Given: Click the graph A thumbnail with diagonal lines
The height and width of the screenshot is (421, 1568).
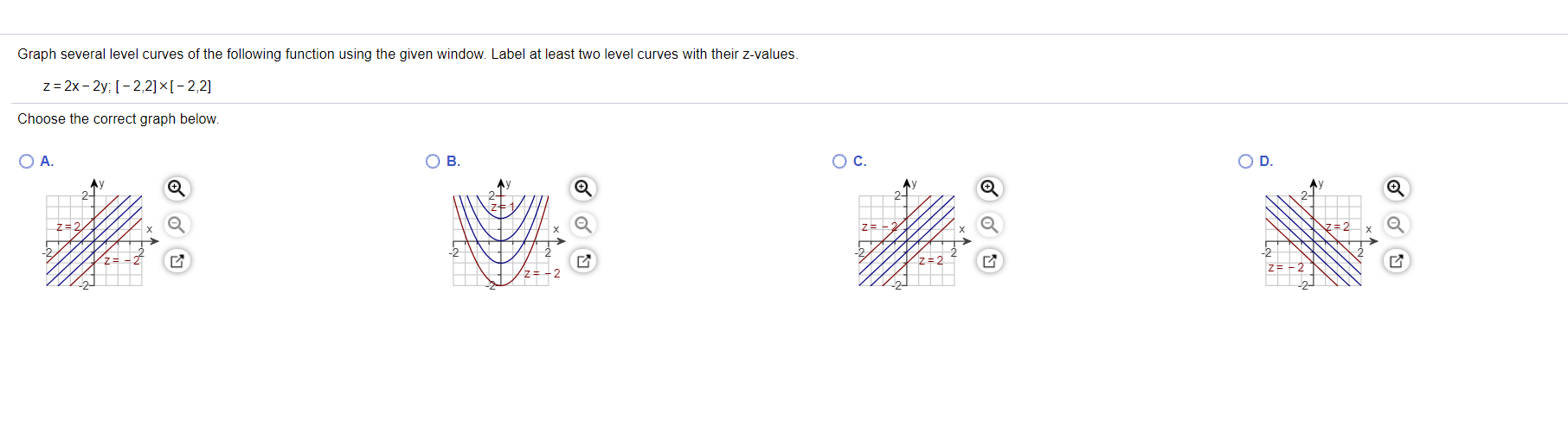Looking at the screenshot, I should point(100,234).
